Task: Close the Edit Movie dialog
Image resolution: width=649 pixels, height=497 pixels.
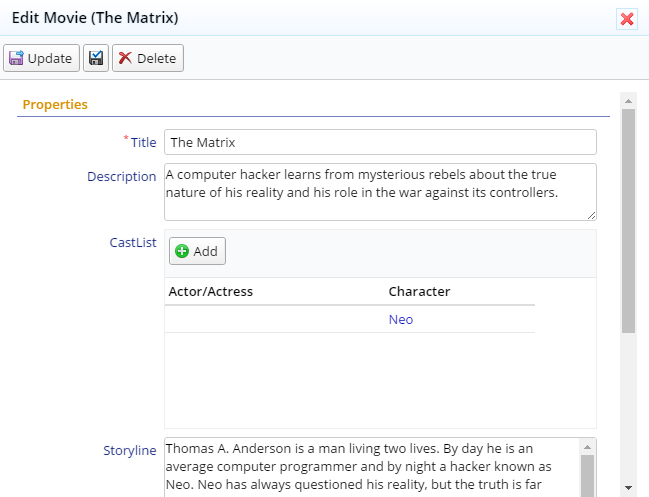Action: point(627,19)
